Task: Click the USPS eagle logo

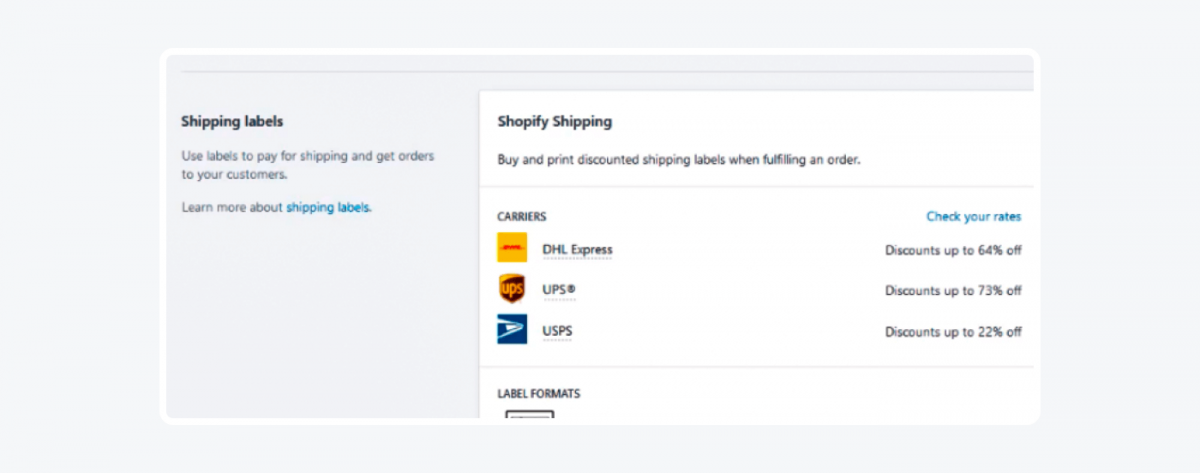Action: (512, 330)
